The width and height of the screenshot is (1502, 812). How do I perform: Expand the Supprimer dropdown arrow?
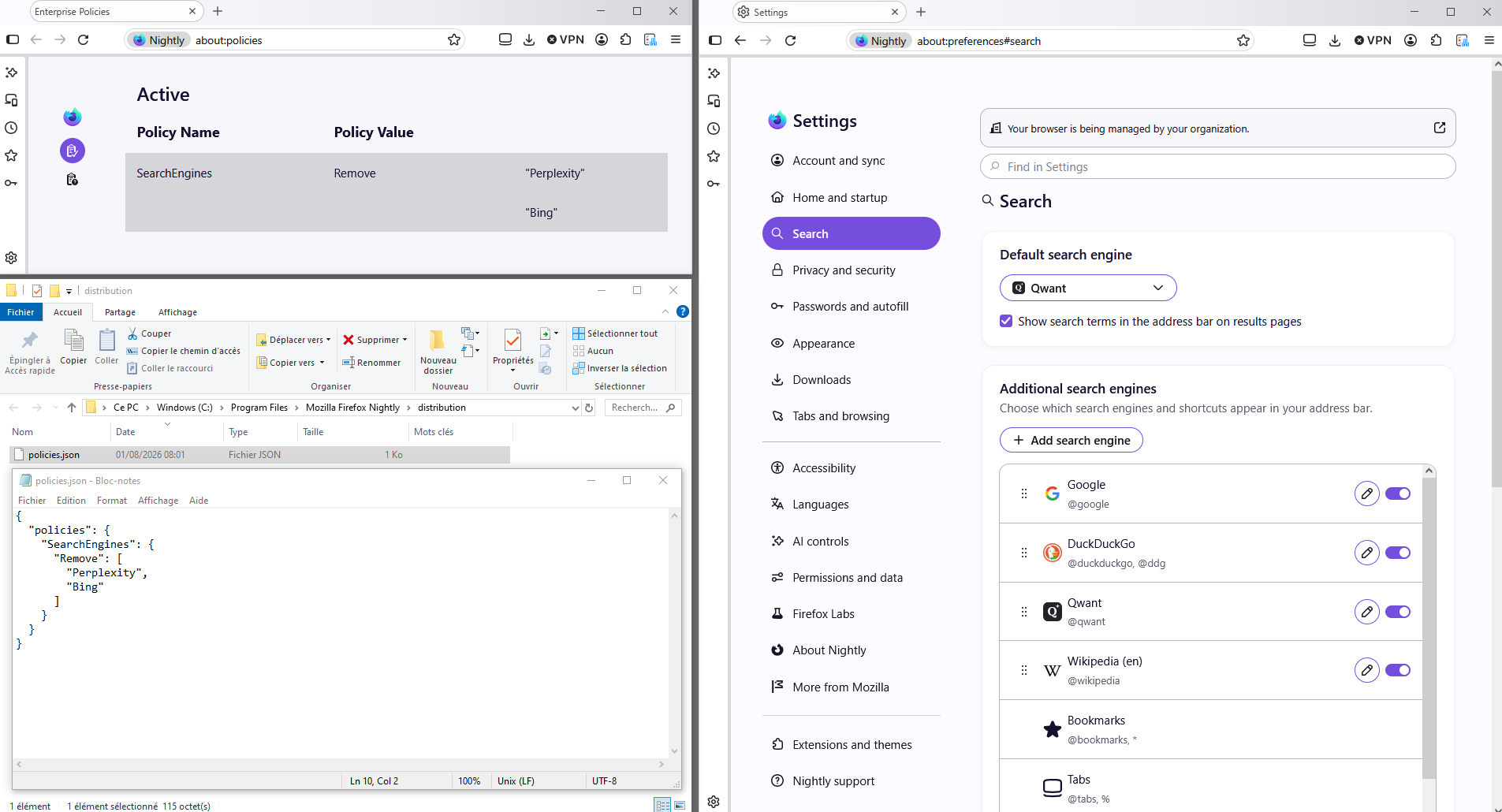[405, 340]
